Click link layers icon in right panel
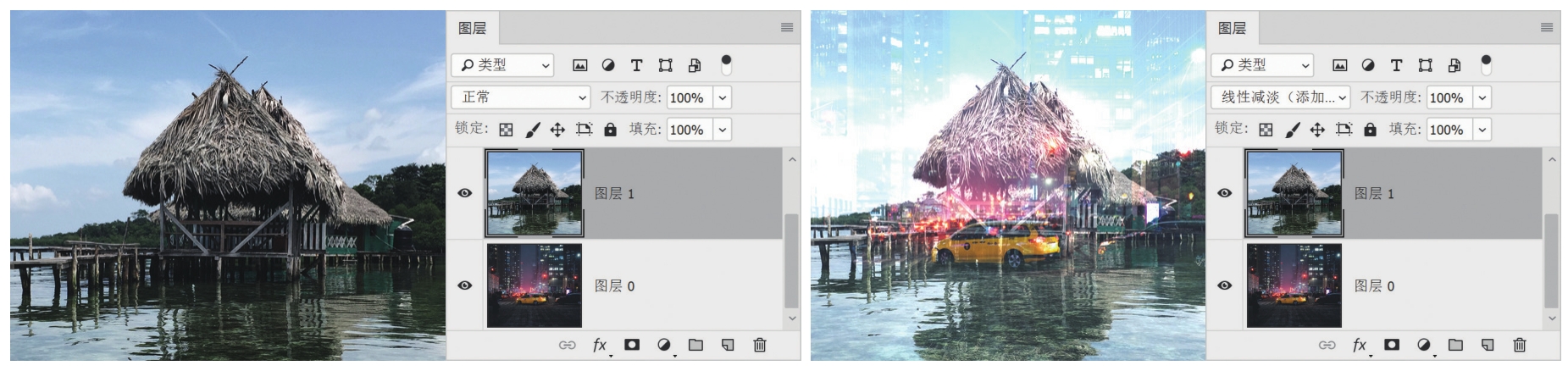This screenshot has width=1568, height=371. [1327, 345]
